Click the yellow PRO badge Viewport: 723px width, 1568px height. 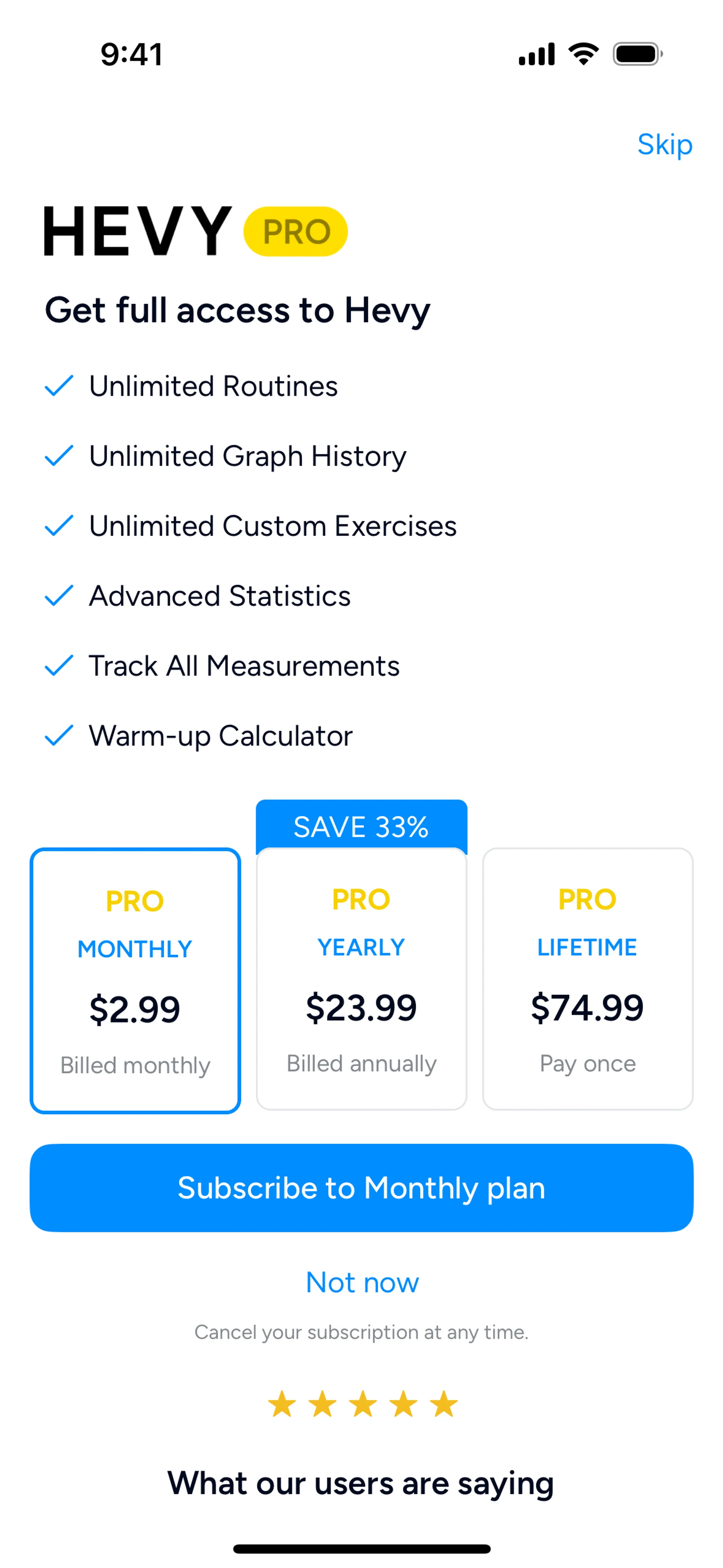(x=295, y=231)
